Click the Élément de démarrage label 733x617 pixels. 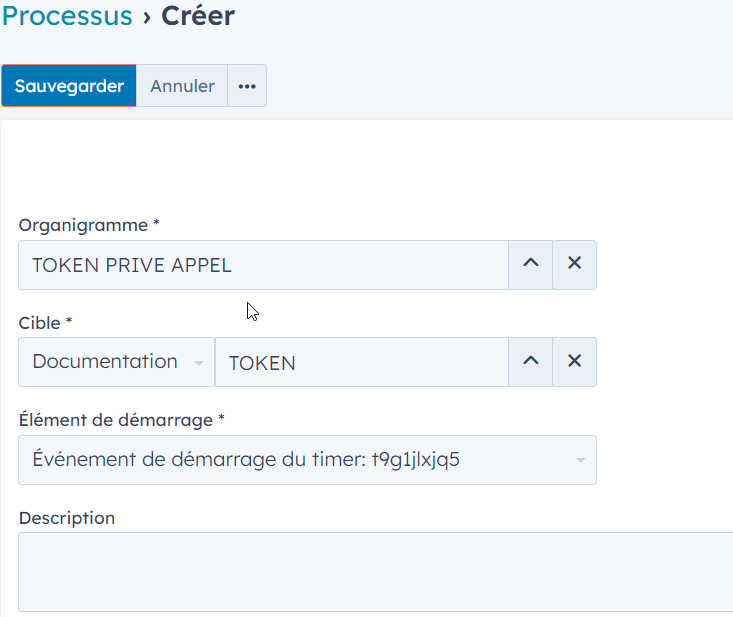(120, 420)
